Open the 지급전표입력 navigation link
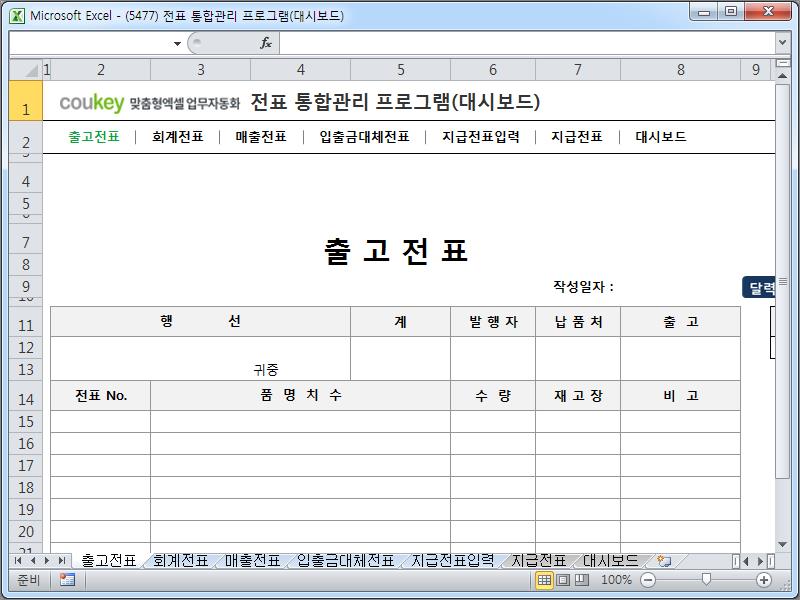 (x=481, y=137)
